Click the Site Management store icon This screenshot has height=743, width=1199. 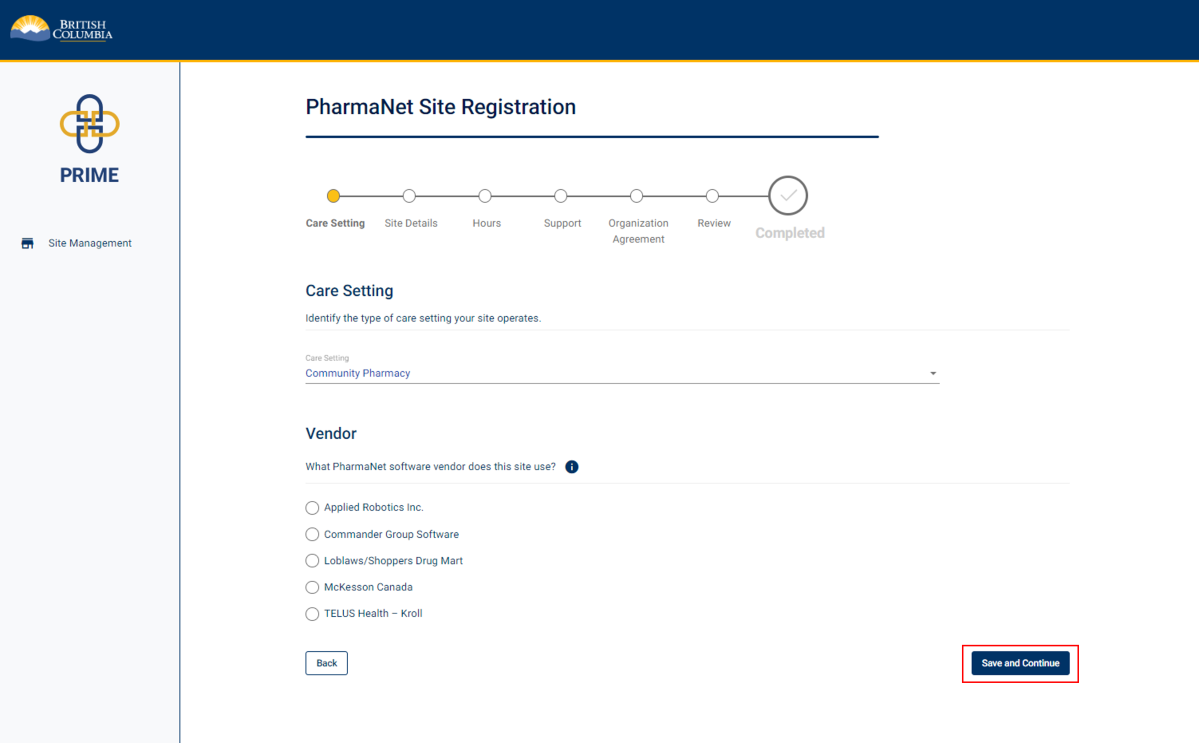click(28, 243)
